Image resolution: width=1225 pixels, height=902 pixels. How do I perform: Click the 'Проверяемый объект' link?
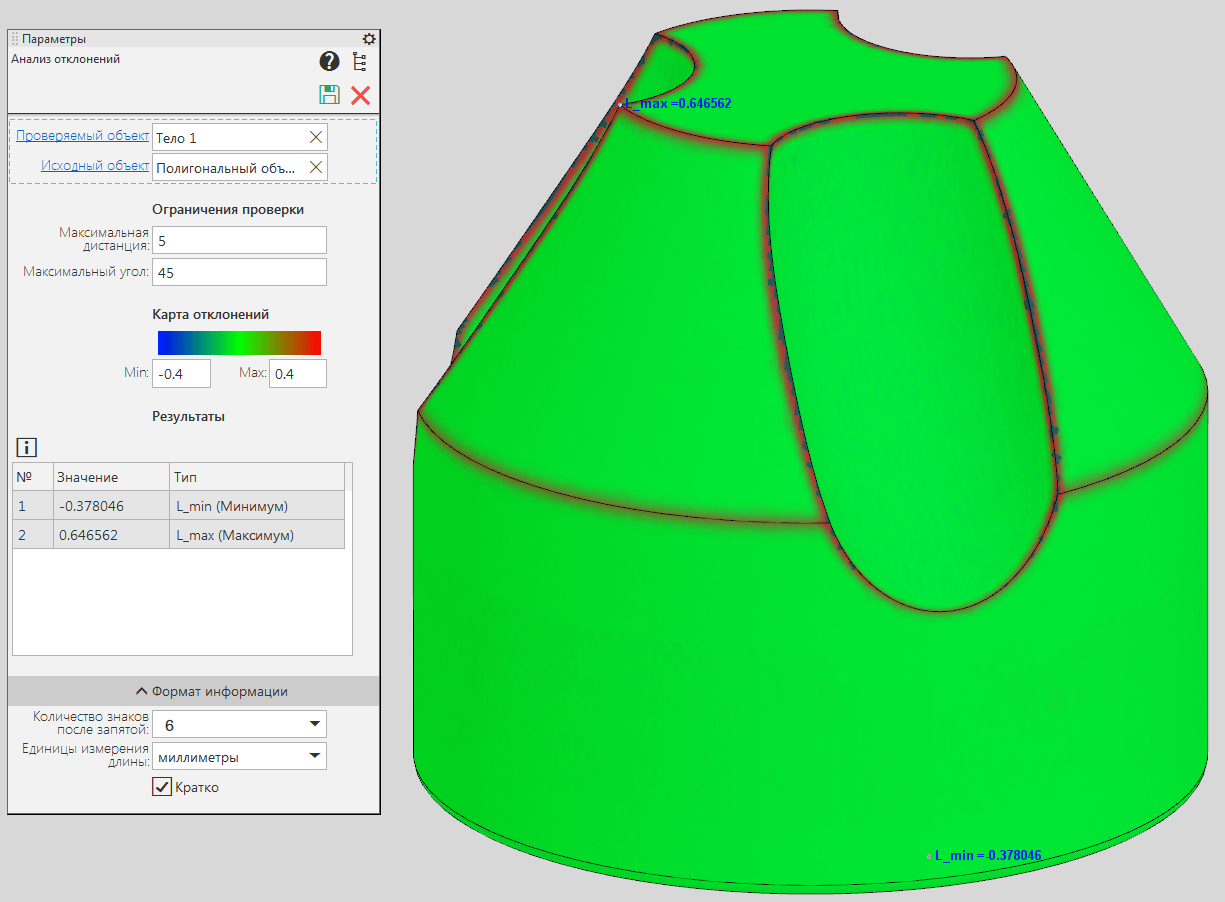pos(82,136)
